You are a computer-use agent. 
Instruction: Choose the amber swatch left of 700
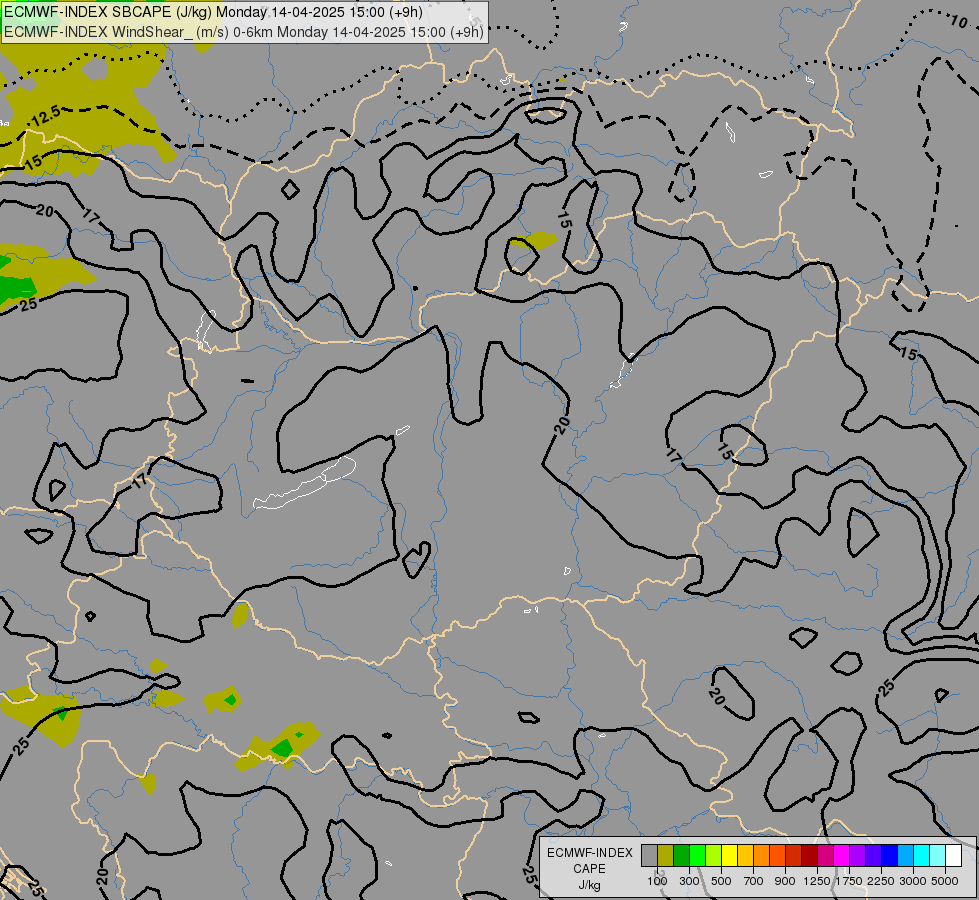745,855
